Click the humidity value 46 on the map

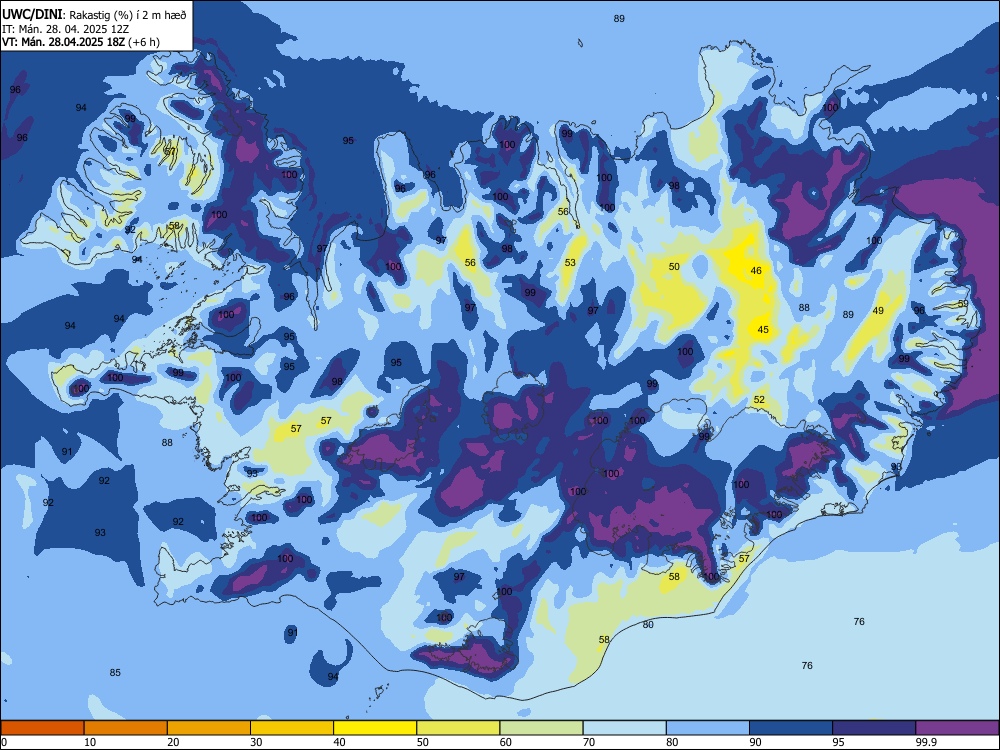click(x=756, y=270)
